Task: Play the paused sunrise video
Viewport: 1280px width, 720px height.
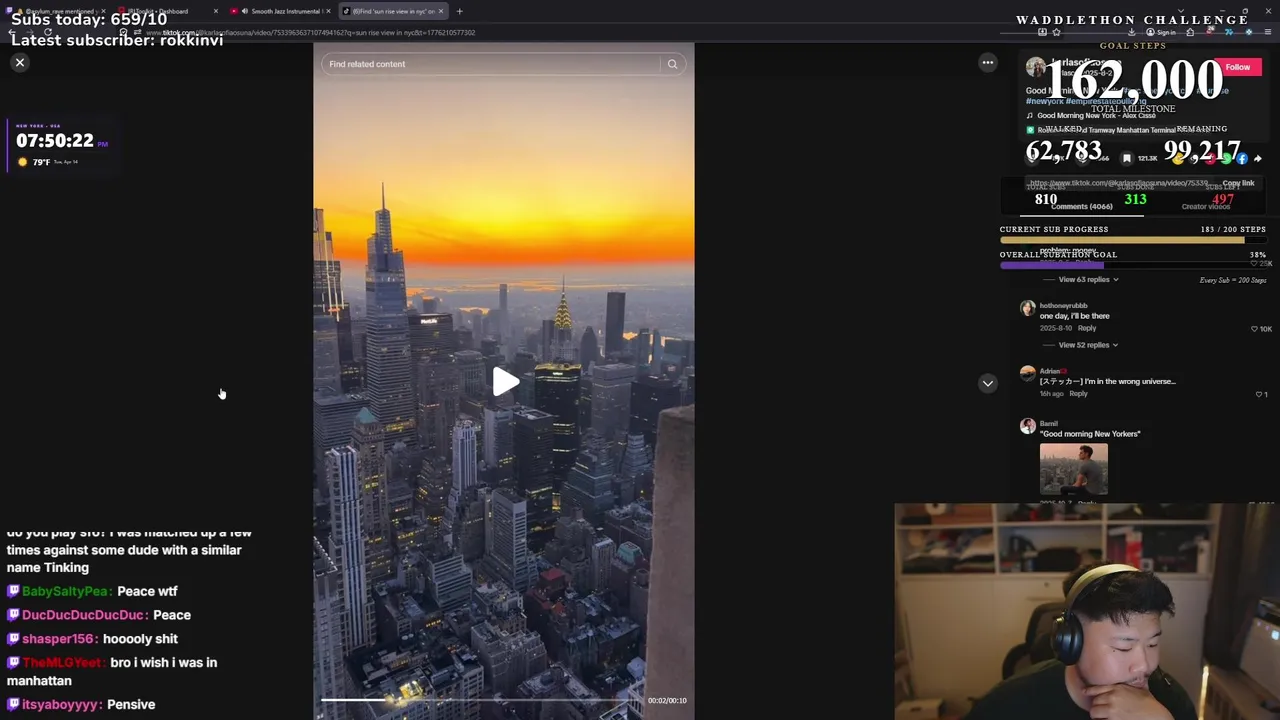Action: click(x=505, y=381)
